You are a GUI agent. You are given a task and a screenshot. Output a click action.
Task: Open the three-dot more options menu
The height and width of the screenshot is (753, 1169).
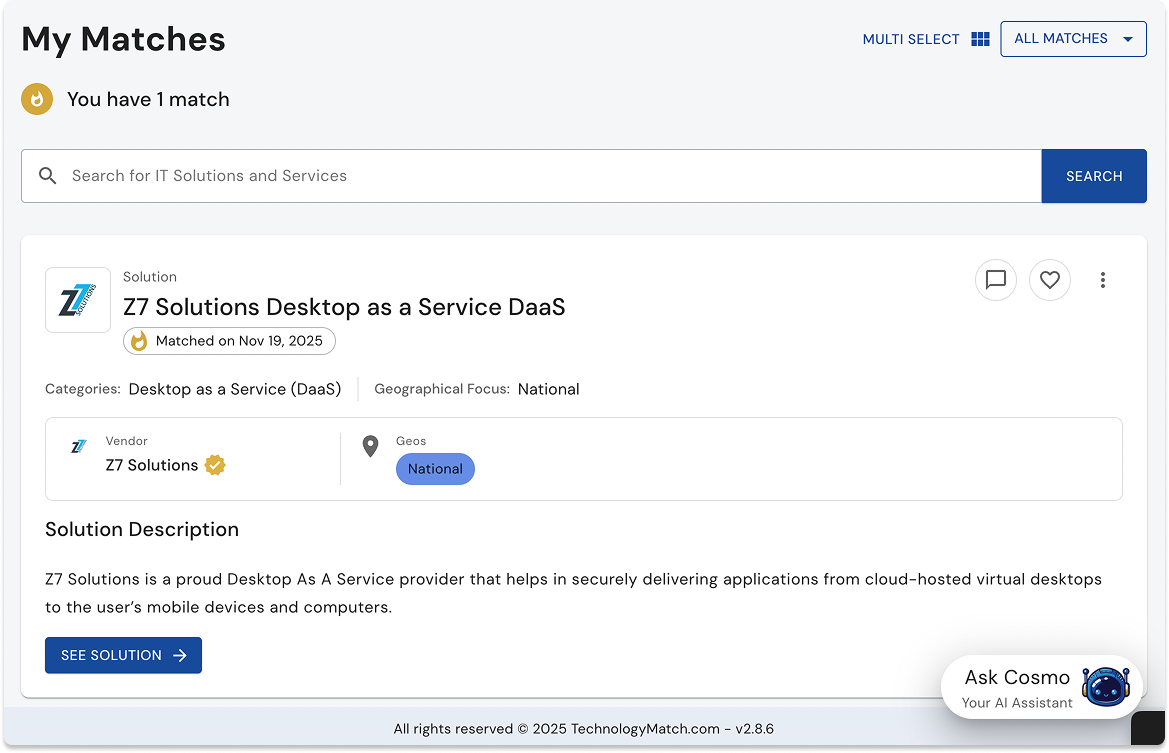(x=1103, y=280)
